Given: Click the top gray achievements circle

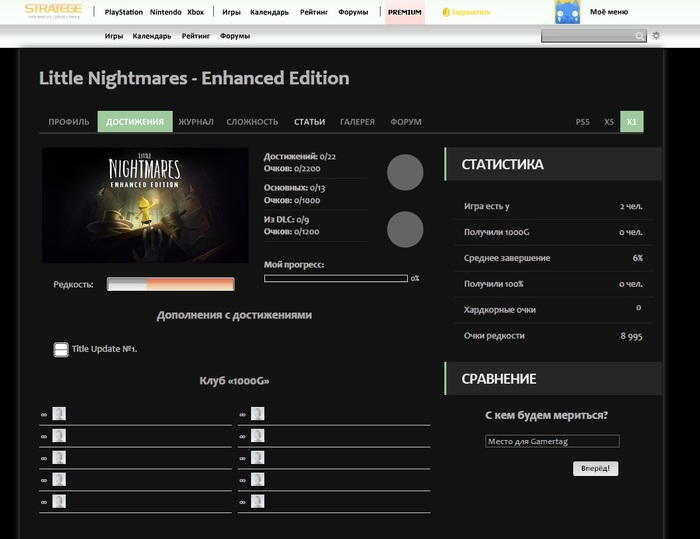Looking at the screenshot, I should click(x=405, y=172).
